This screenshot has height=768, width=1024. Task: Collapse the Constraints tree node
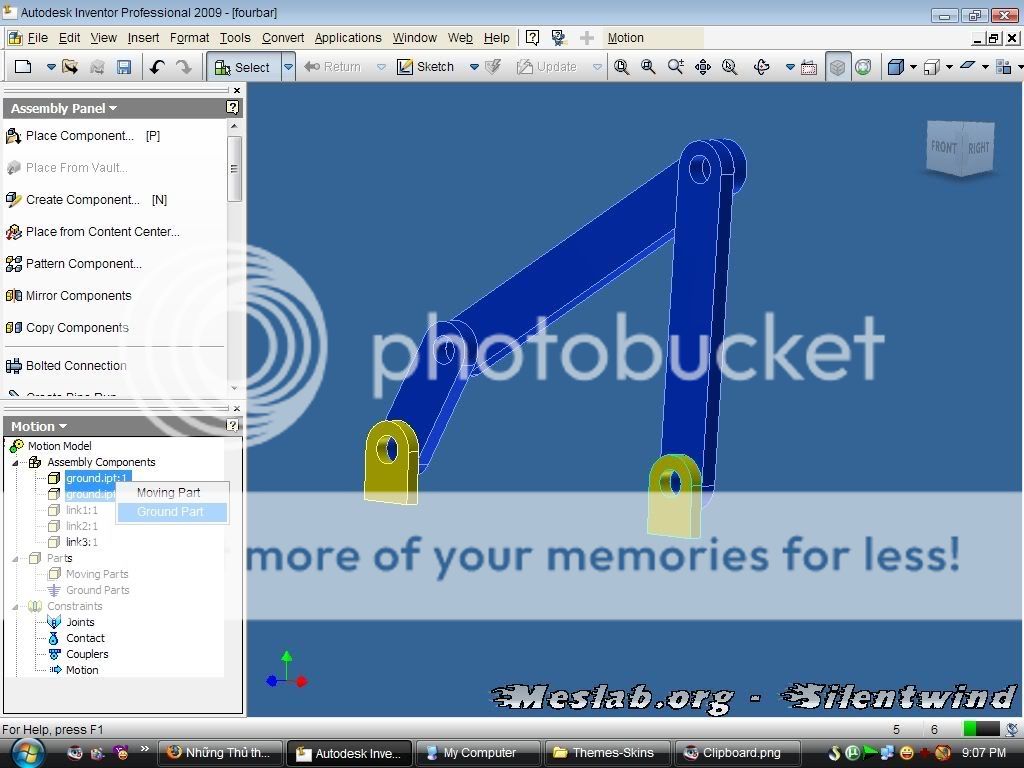coord(15,607)
